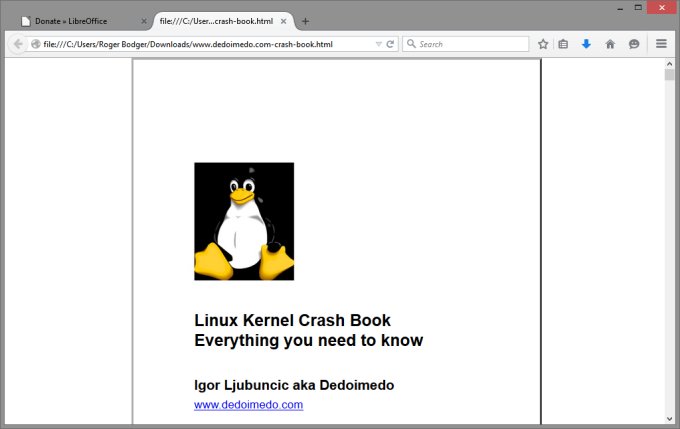This screenshot has width=680, height=429.
Task: Open the URL history dropdown arrow
Action: (x=379, y=44)
